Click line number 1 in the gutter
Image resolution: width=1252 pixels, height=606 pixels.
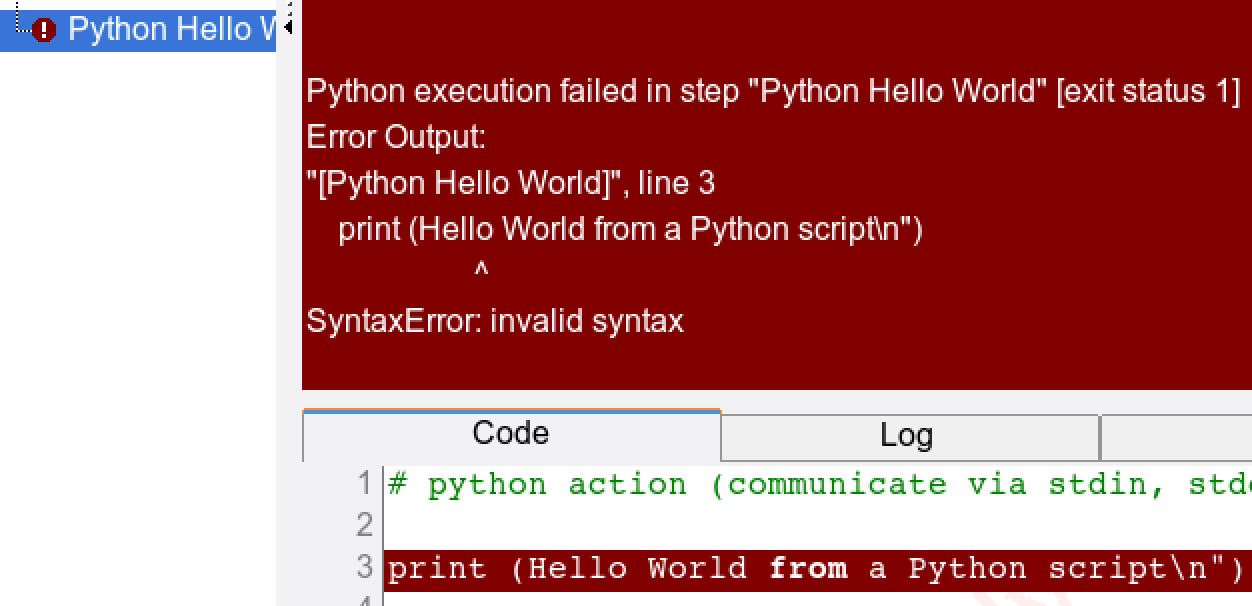(365, 484)
